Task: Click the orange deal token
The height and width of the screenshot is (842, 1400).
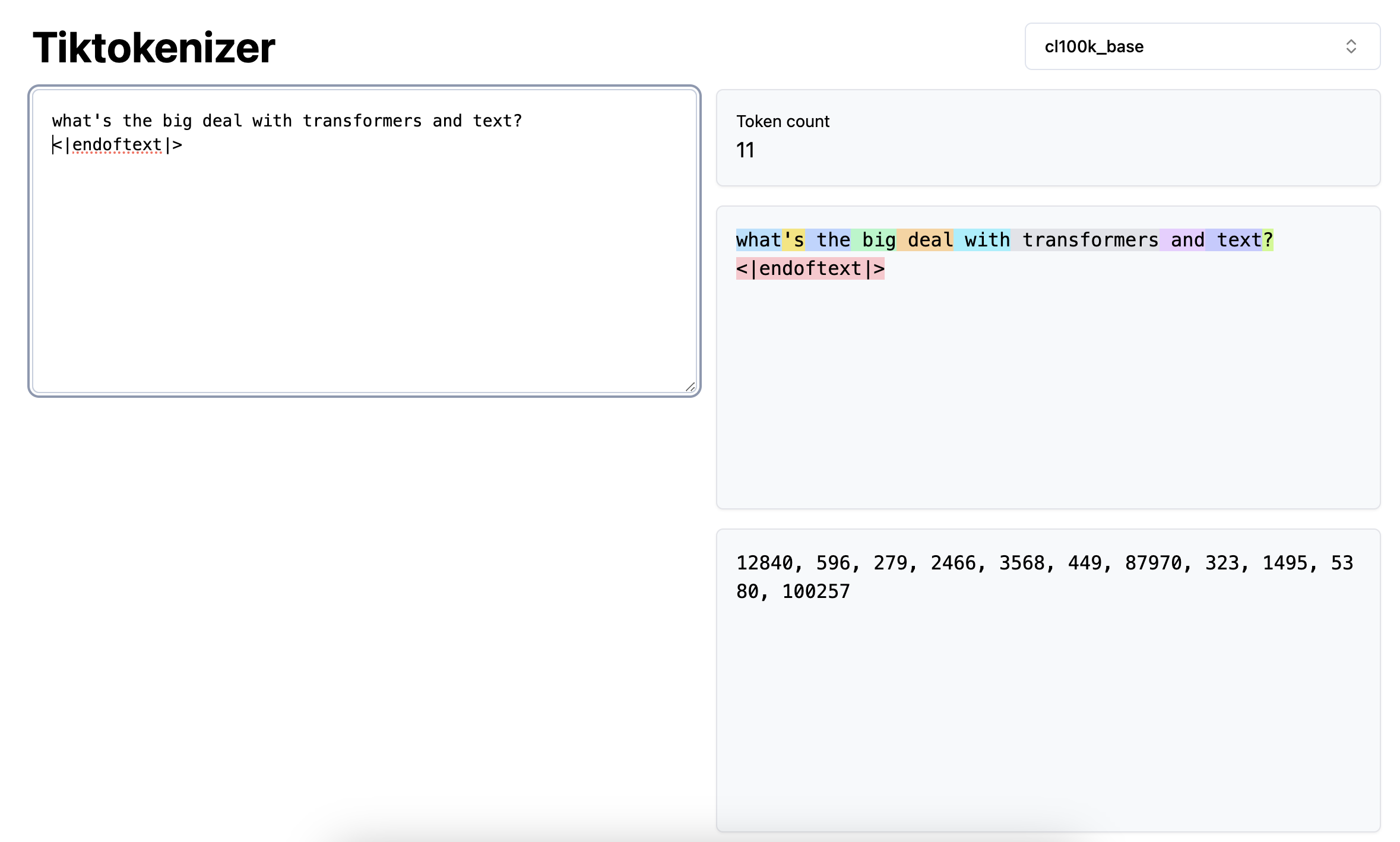Action: [x=924, y=240]
